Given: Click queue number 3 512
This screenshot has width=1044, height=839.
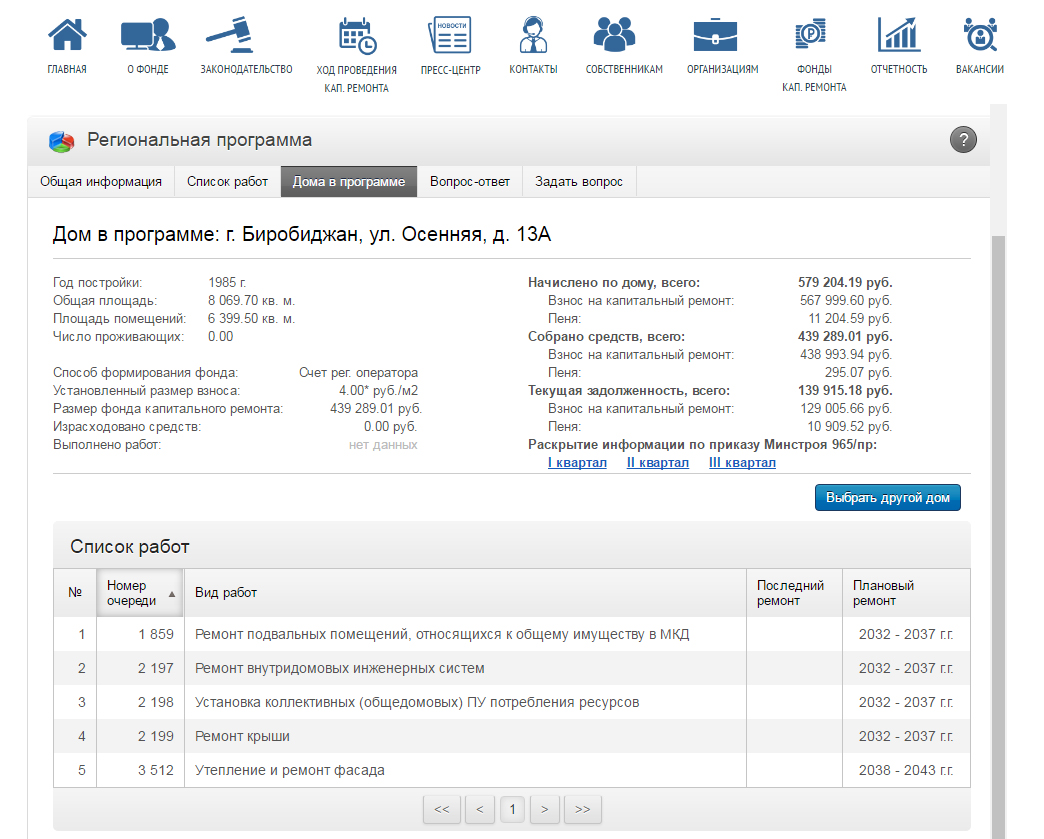Looking at the screenshot, I should click(x=156, y=770).
